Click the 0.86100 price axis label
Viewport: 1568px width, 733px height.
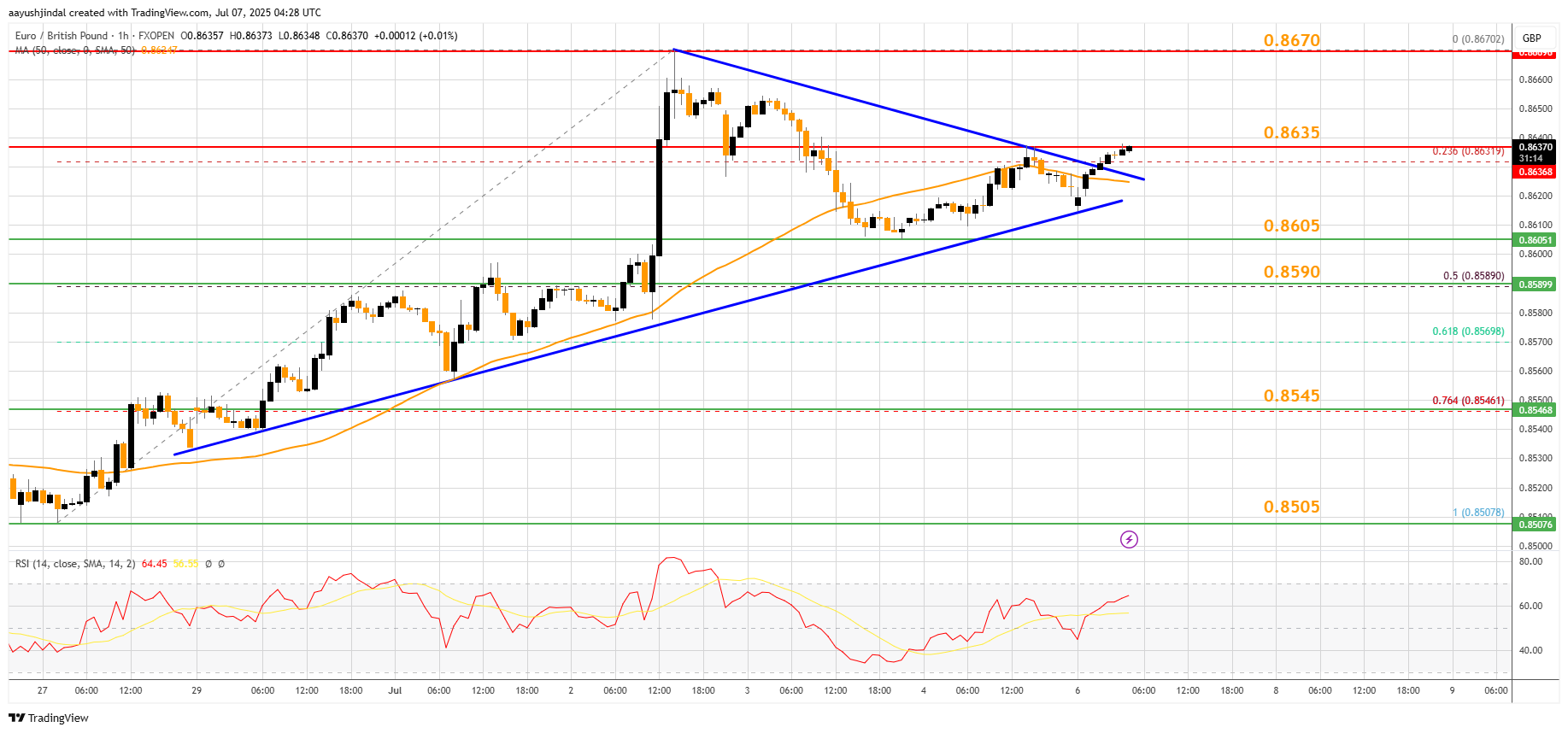1535,225
